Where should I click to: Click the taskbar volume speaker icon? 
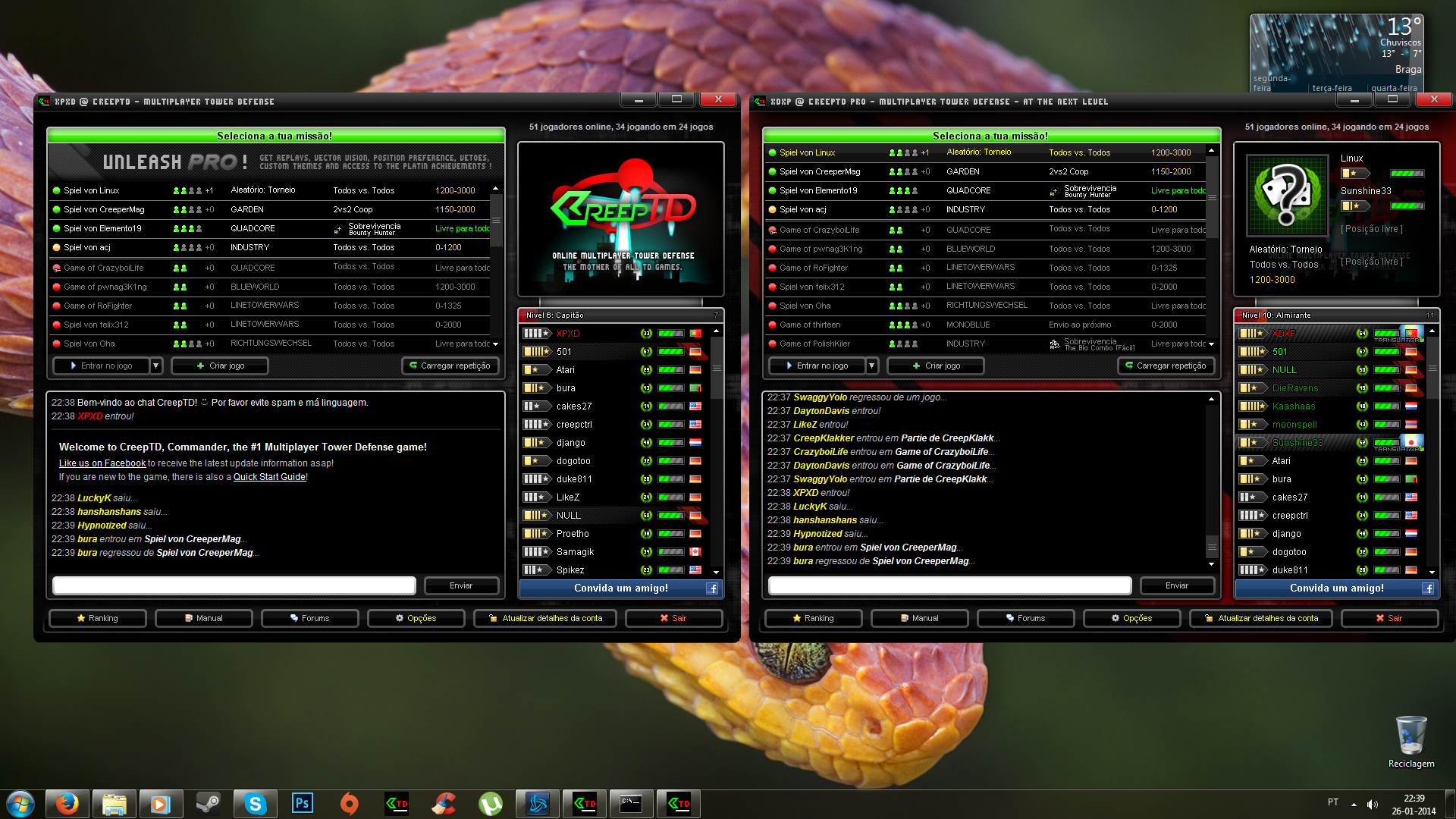point(1372,805)
